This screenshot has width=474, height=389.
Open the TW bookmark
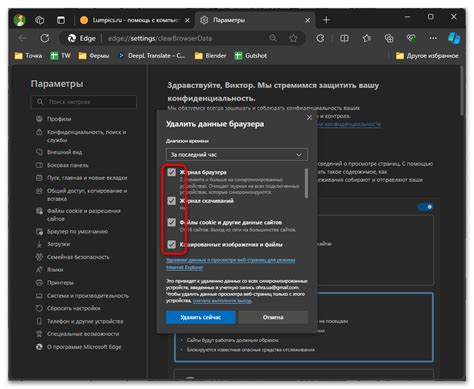tap(60, 56)
